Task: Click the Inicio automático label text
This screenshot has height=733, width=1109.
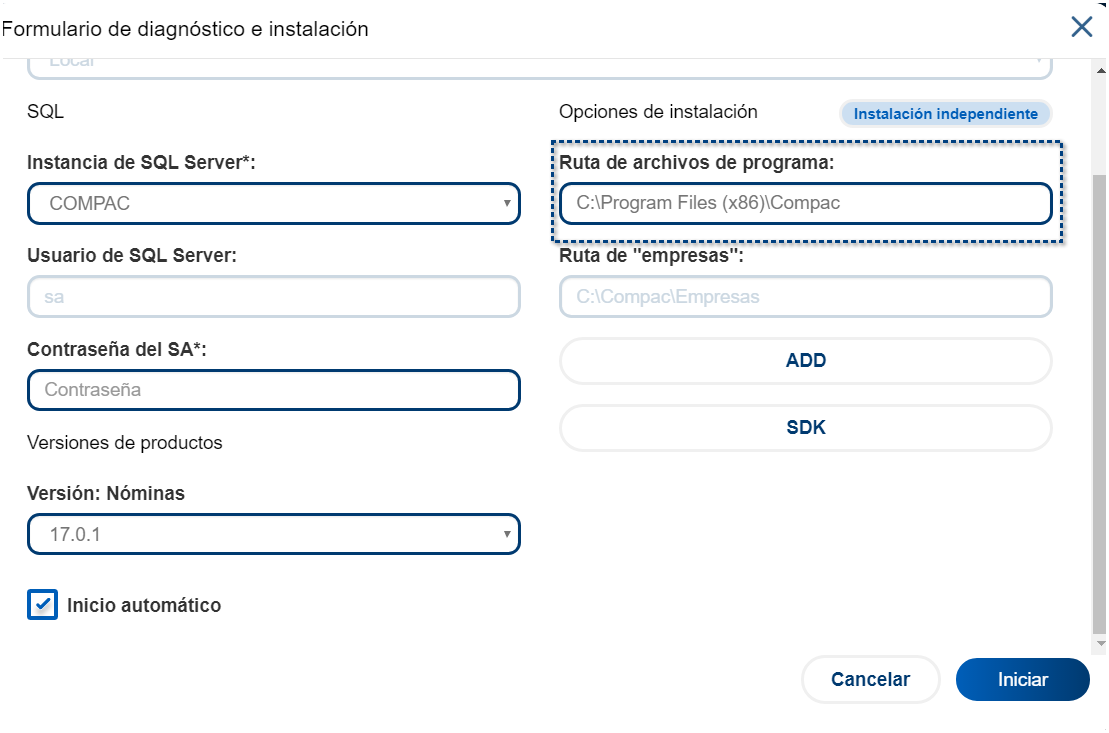Action: 144,605
